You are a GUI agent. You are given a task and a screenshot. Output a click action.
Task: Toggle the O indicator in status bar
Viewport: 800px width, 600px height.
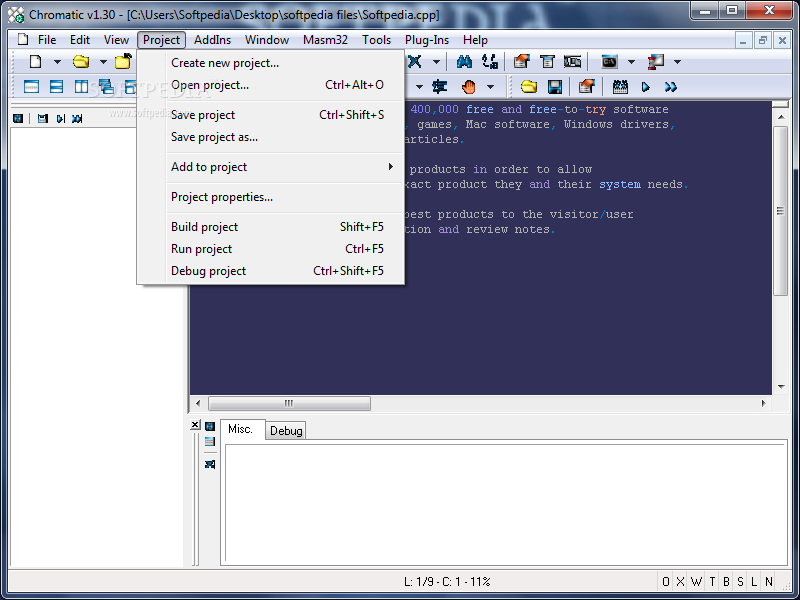pyautogui.click(x=666, y=582)
